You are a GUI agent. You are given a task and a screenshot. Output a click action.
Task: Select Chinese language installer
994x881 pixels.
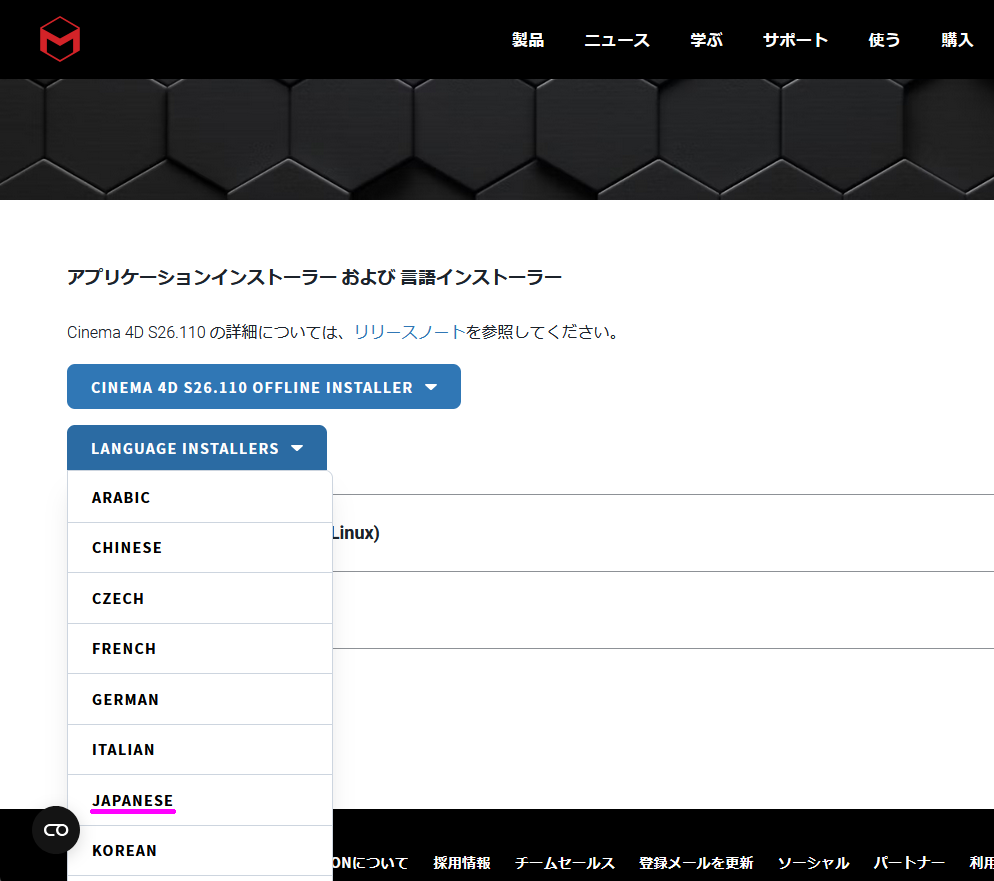pyautogui.click(x=200, y=548)
